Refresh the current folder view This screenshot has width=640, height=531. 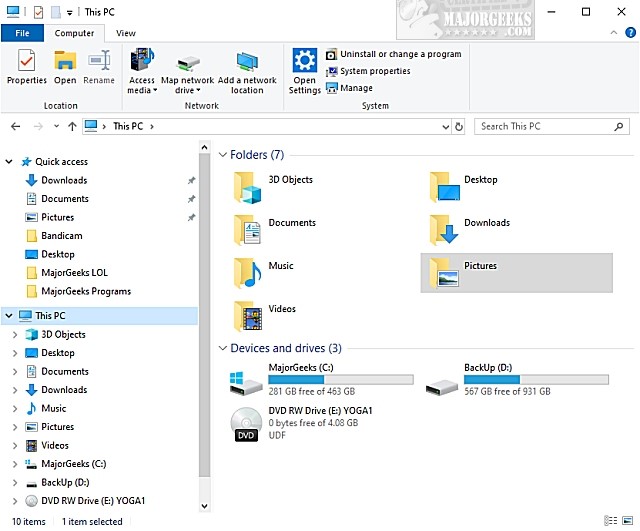(x=459, y=127)
